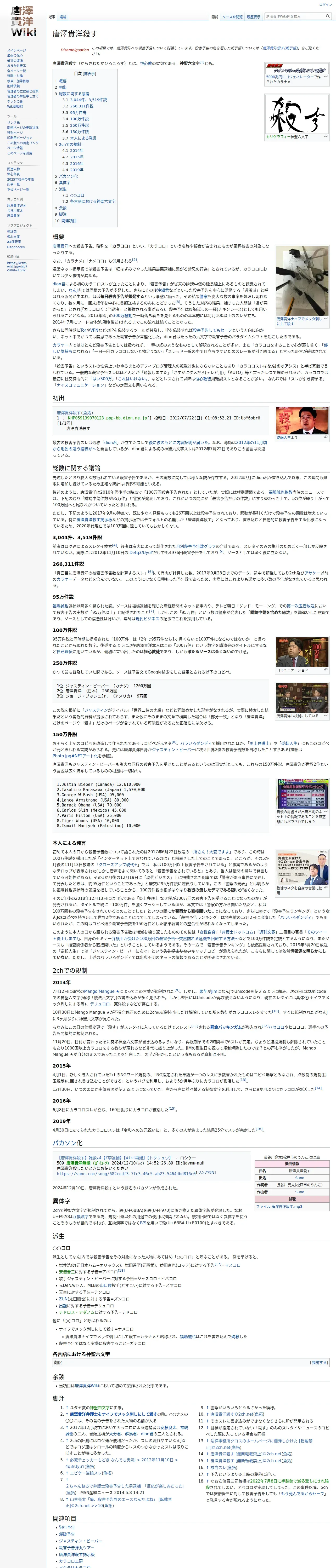This screenshot has height=1568, width=336.
Task: Open リンク元 in the tools sidebar
Action: pyautogui.click(x=13, y=122)
